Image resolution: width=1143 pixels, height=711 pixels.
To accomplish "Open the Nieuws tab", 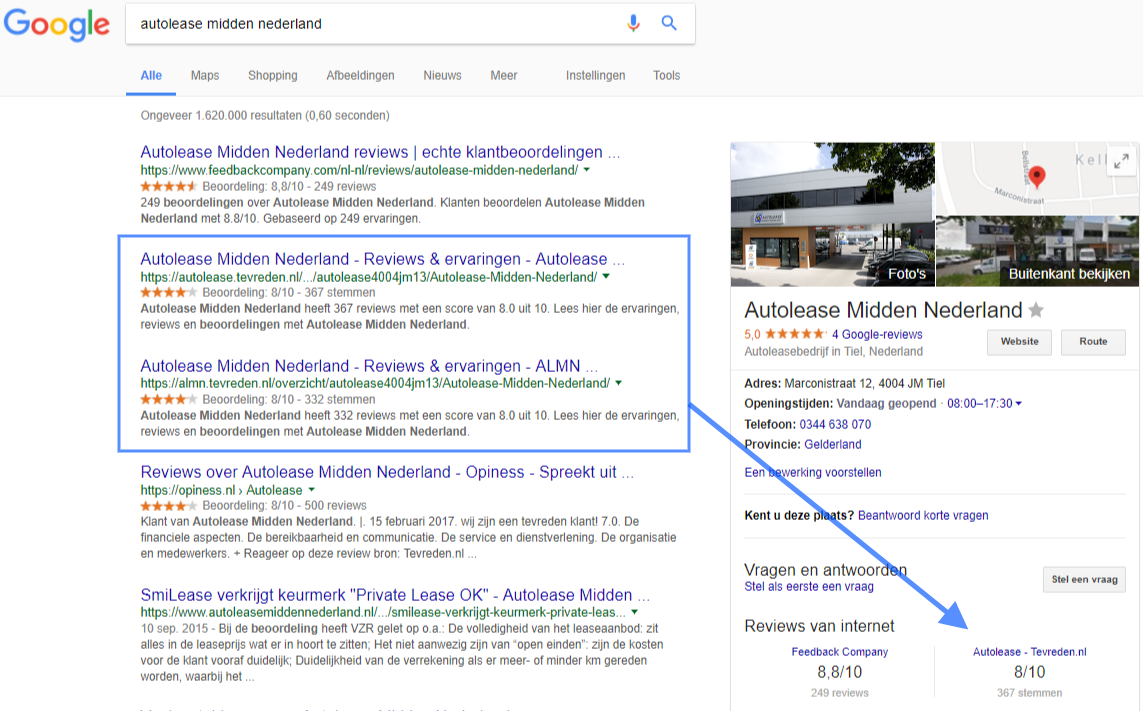I will click(x=442, y=75).
